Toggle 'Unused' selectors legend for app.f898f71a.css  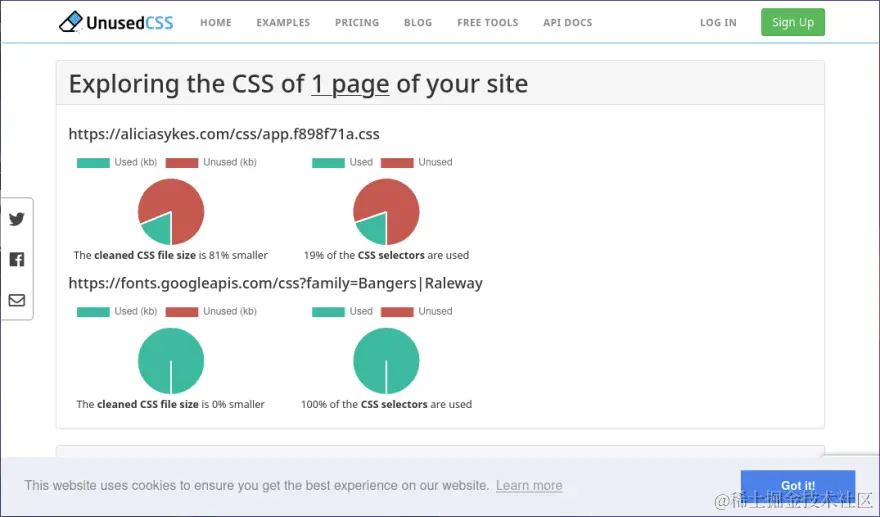416,162
